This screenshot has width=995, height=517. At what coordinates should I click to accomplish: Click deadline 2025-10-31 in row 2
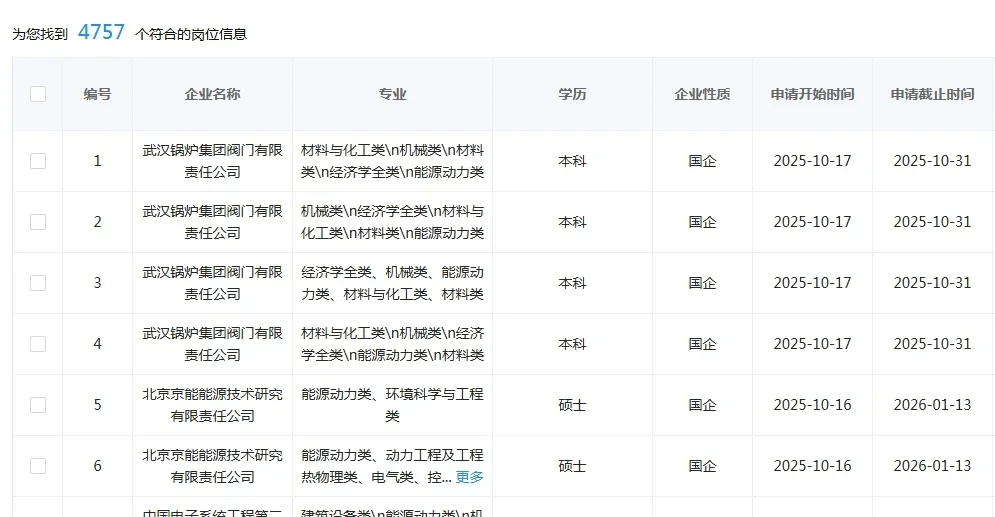[x=932, y=222]
